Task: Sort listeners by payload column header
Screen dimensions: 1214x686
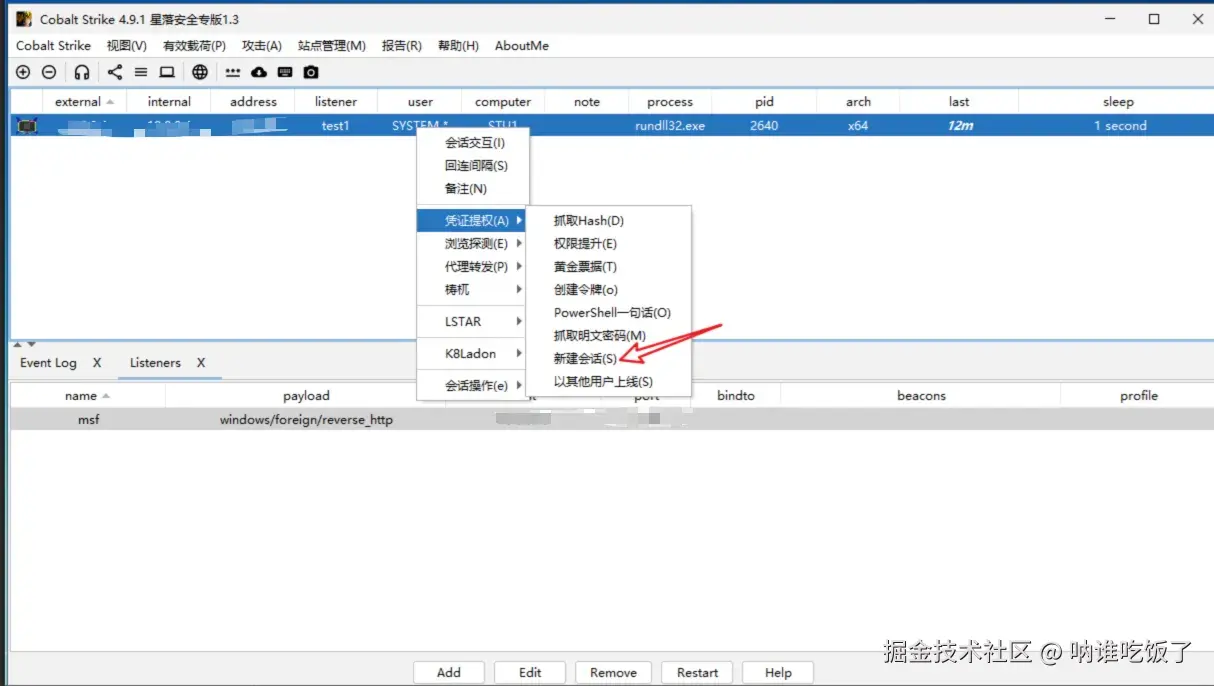Action: [306, 396]
